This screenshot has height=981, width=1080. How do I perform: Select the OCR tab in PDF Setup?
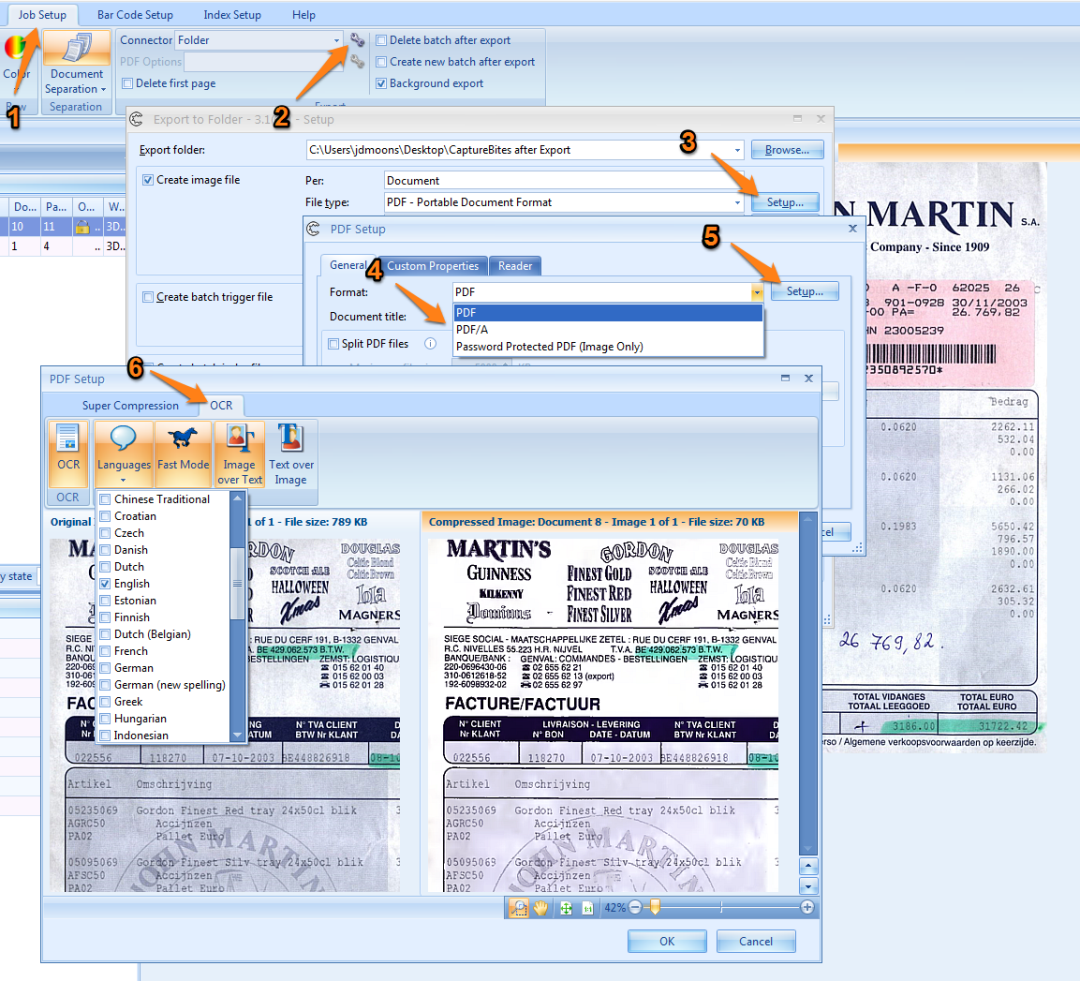click(221, 406)
